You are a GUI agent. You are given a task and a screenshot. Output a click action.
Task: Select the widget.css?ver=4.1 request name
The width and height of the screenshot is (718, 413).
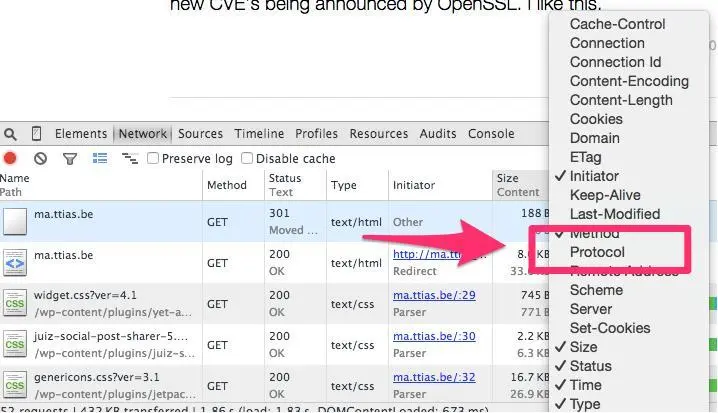tap(85, 295)
